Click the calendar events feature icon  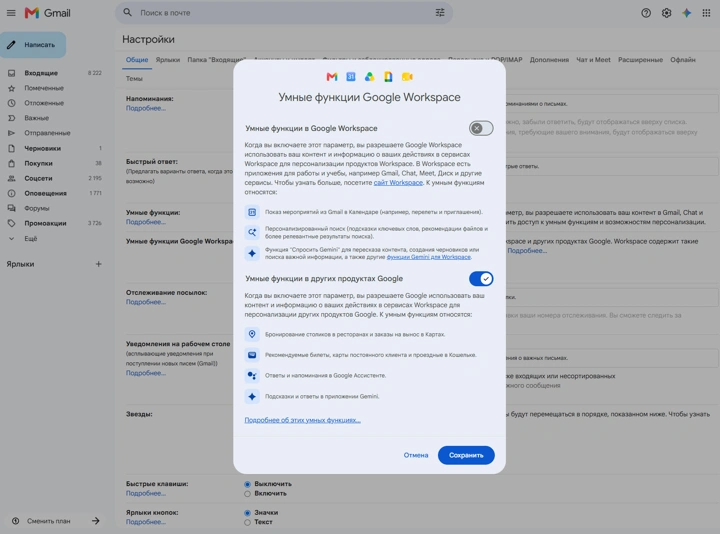click(x=252, y=212)
